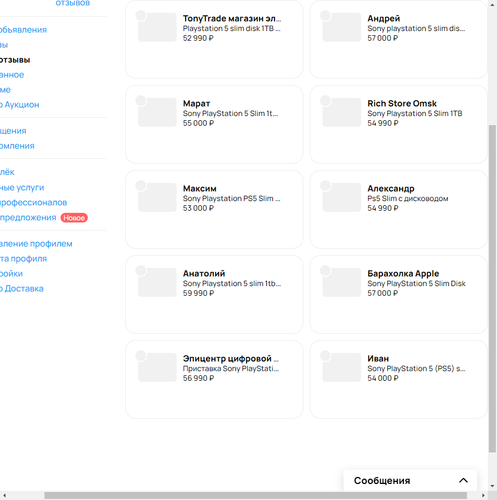Select отзывы in the sidebar menu

coord(15,60)
